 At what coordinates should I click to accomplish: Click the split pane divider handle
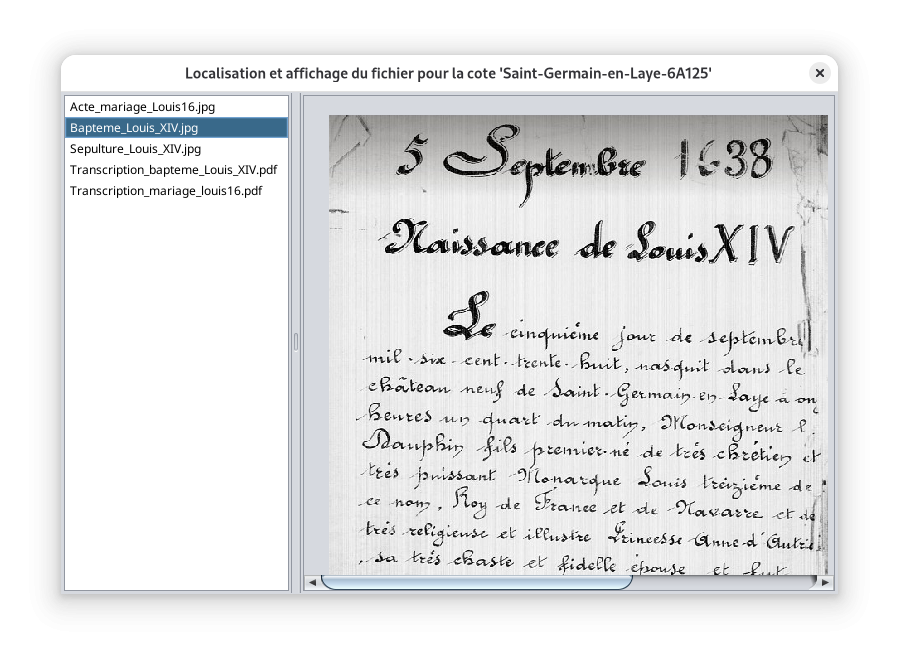point(296,342)
